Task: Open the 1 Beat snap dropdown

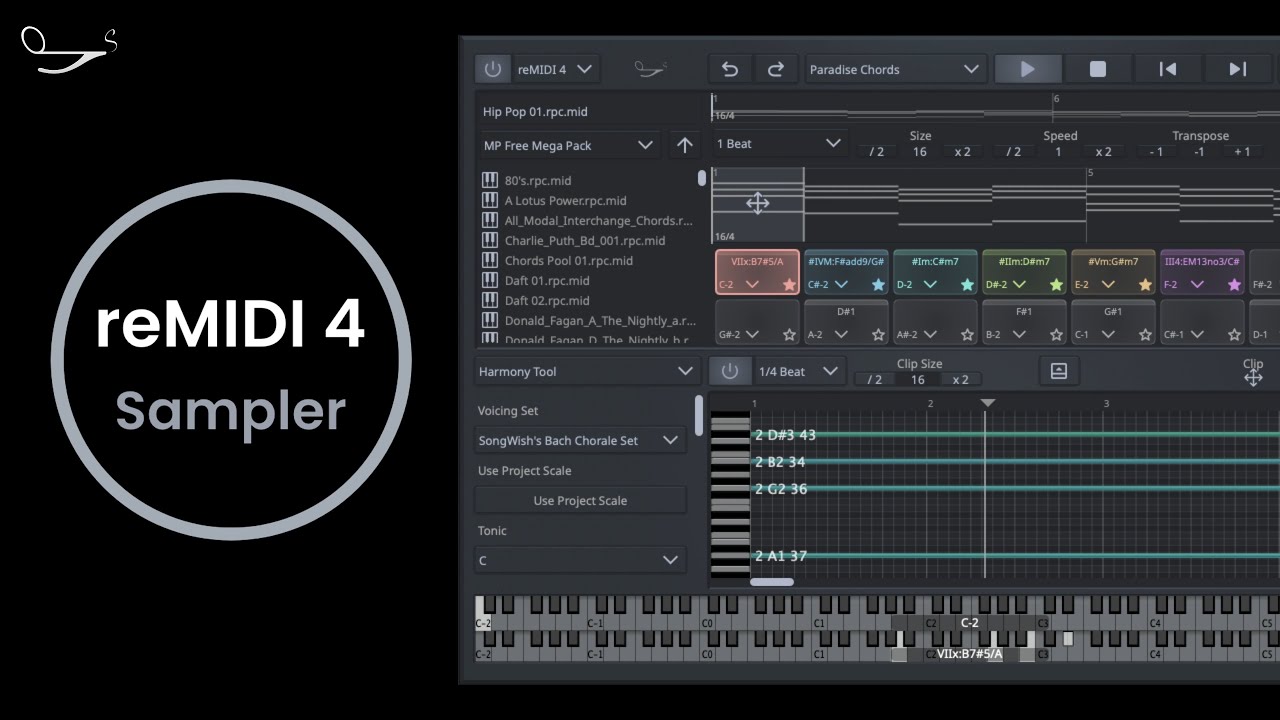Action: tap(779, 144)
